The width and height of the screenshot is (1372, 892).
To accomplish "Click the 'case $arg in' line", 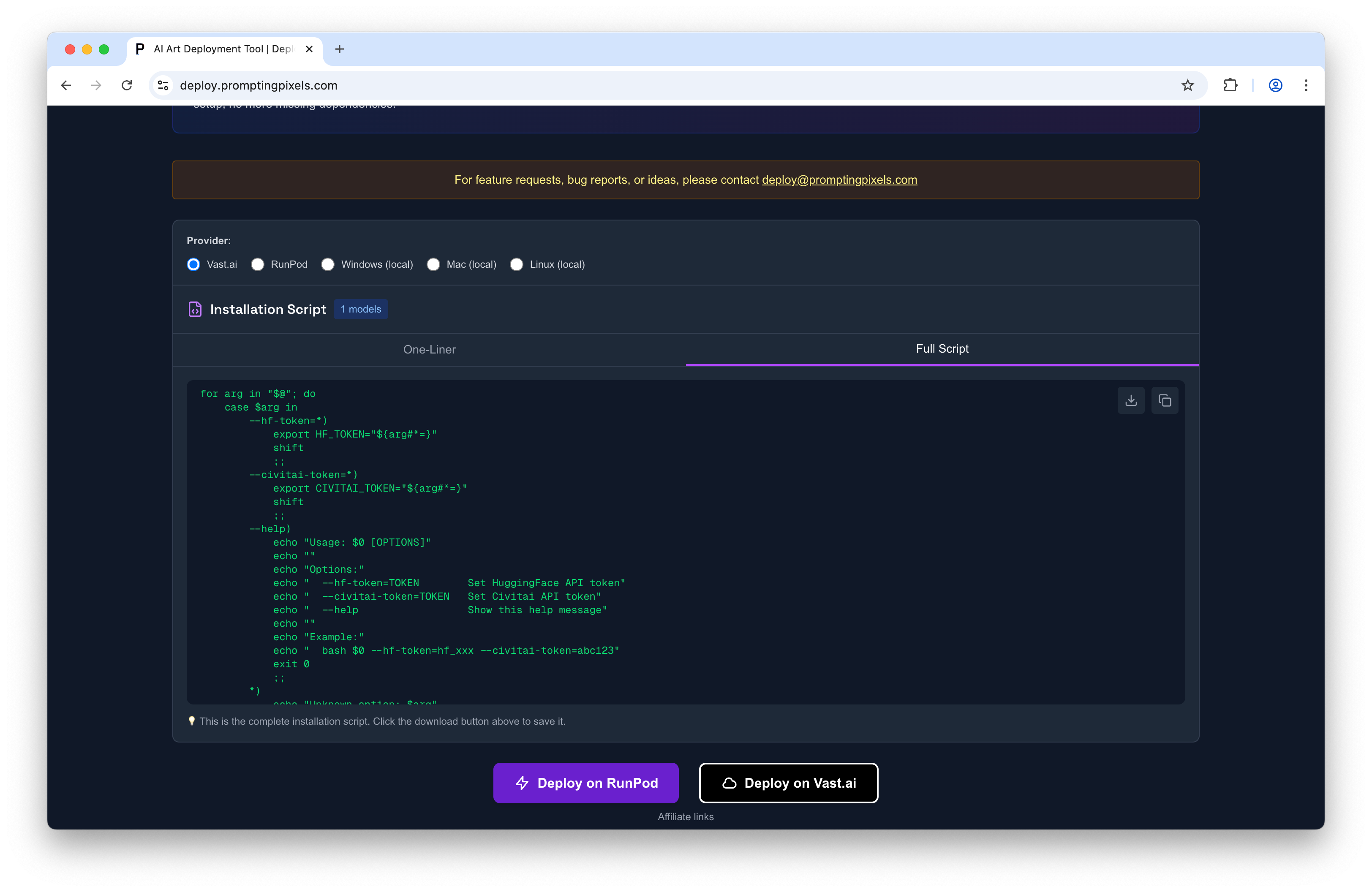I will 261,408.
